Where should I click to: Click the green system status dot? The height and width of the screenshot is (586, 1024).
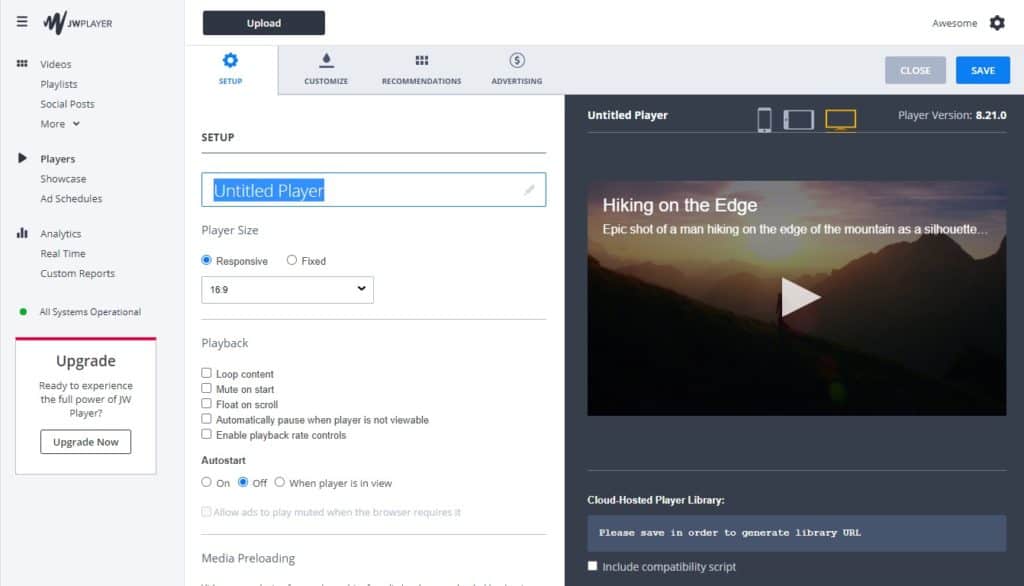pos(23,312)
